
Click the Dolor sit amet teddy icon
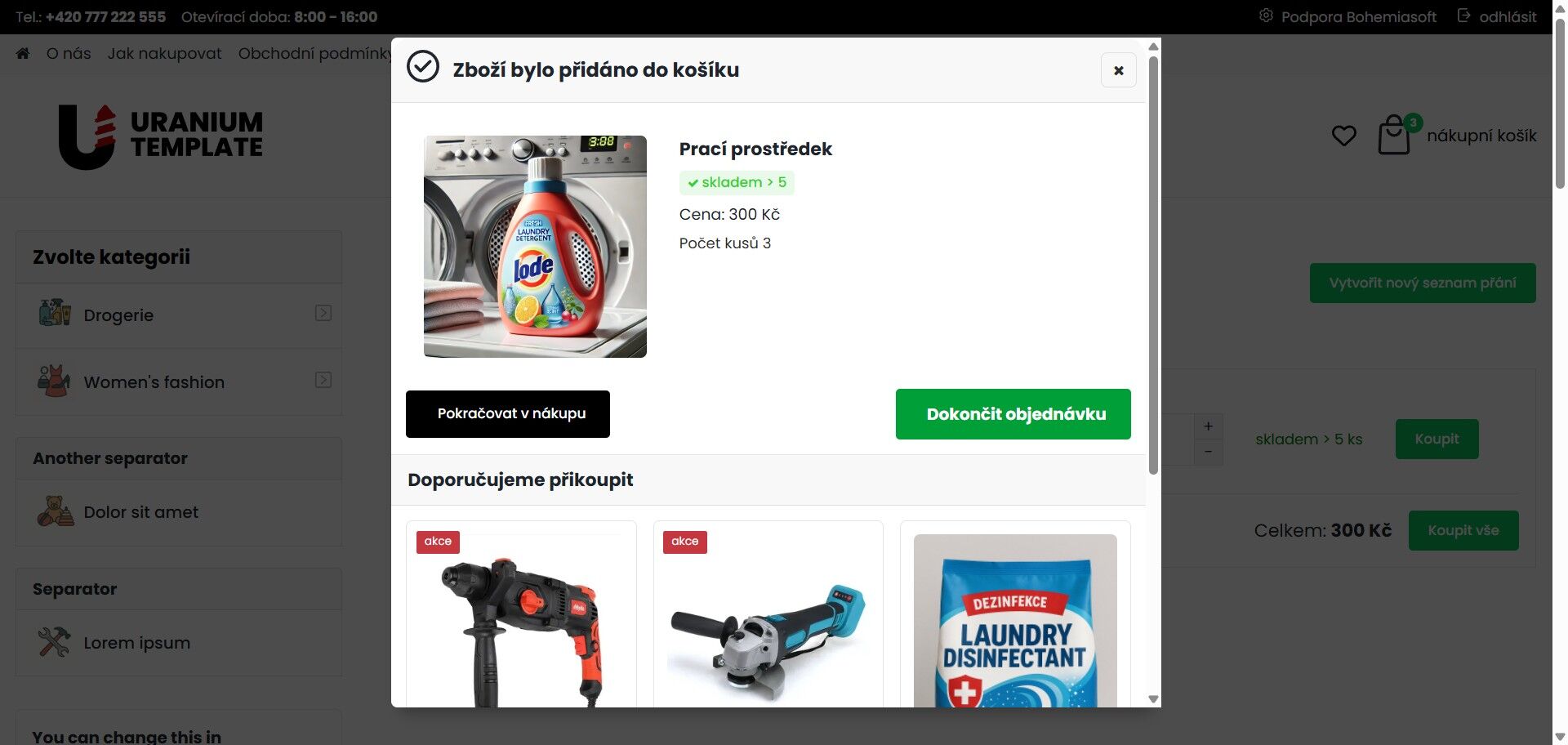tap(55, 511)
